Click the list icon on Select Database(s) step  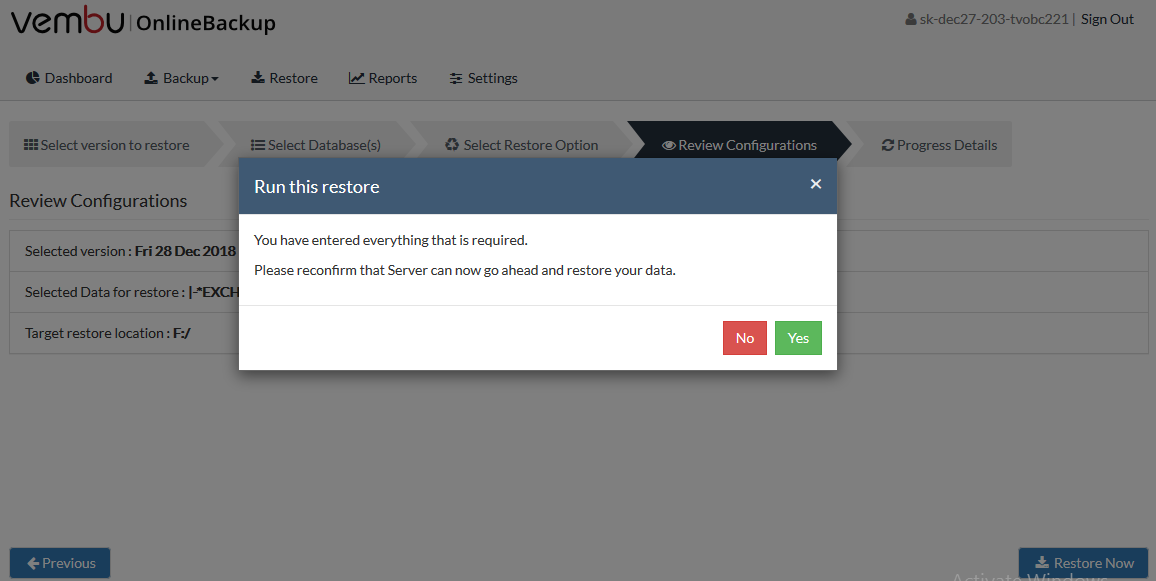[257, 145]
